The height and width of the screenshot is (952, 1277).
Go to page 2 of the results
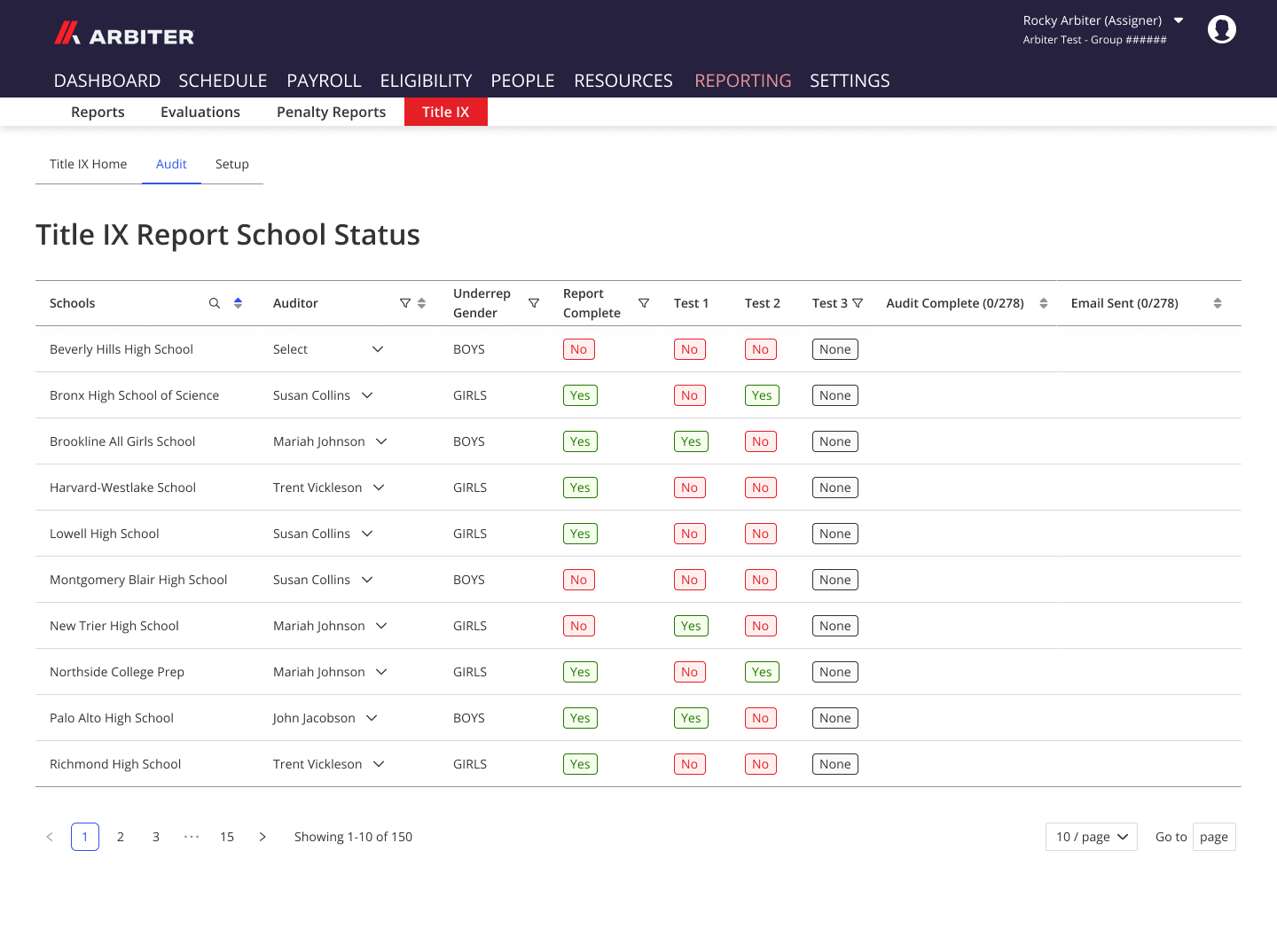pyautogui.click(x=120, y=836)
